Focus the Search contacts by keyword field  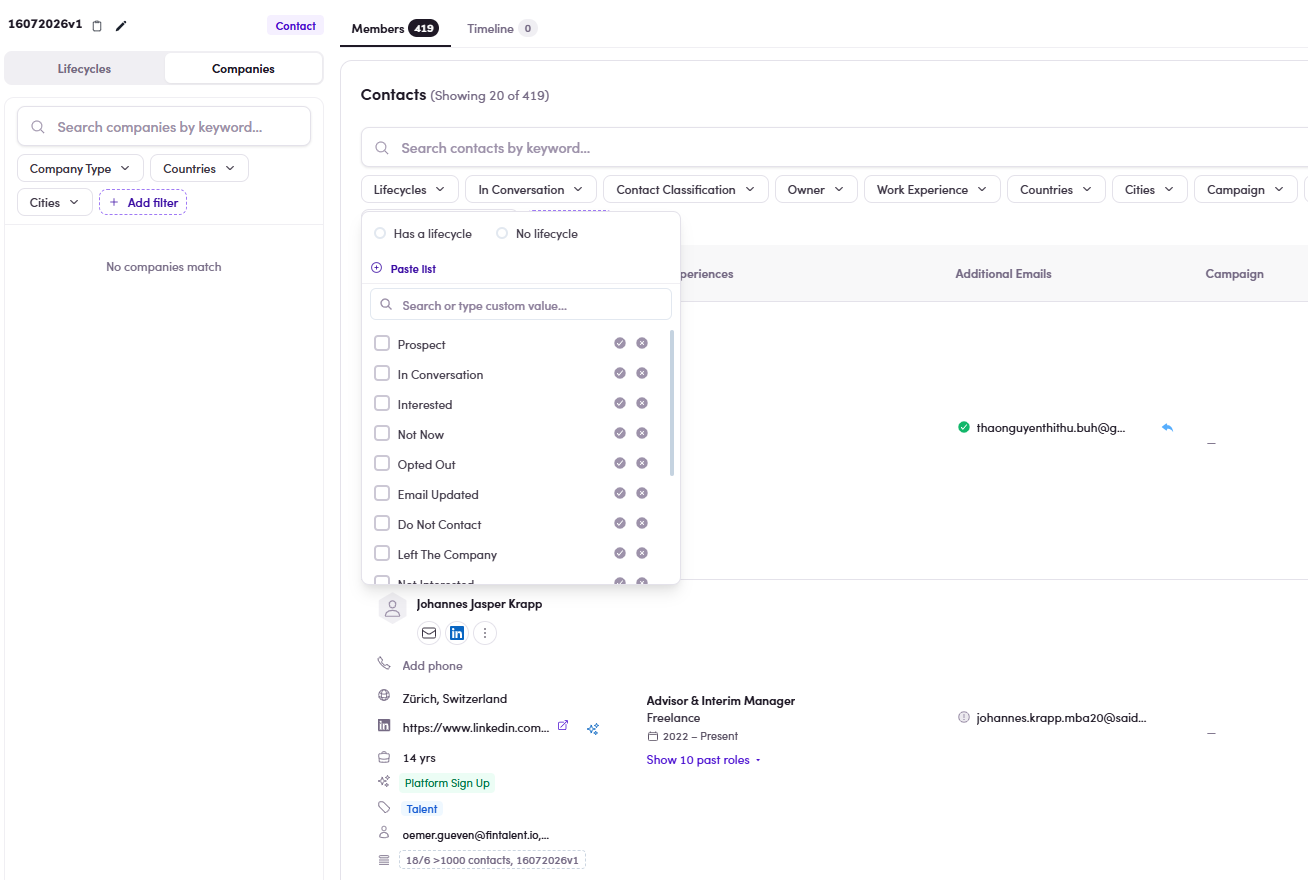click(x=834, y=148)
